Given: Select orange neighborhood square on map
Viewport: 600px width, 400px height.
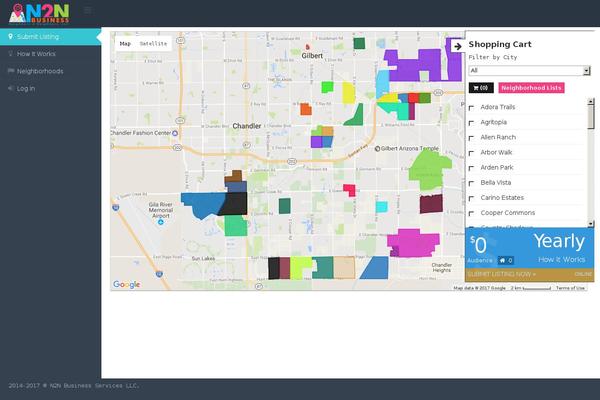Looking at the screenshot, I should tap(306, 109).
